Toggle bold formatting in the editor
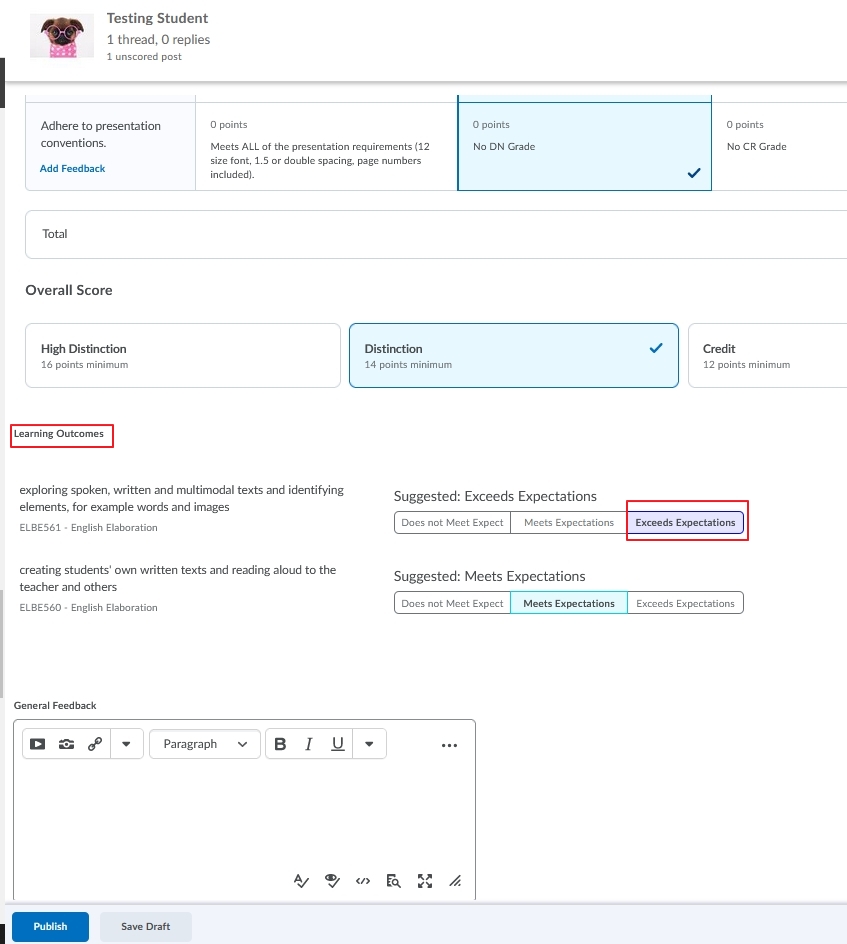 coord(280,744)
